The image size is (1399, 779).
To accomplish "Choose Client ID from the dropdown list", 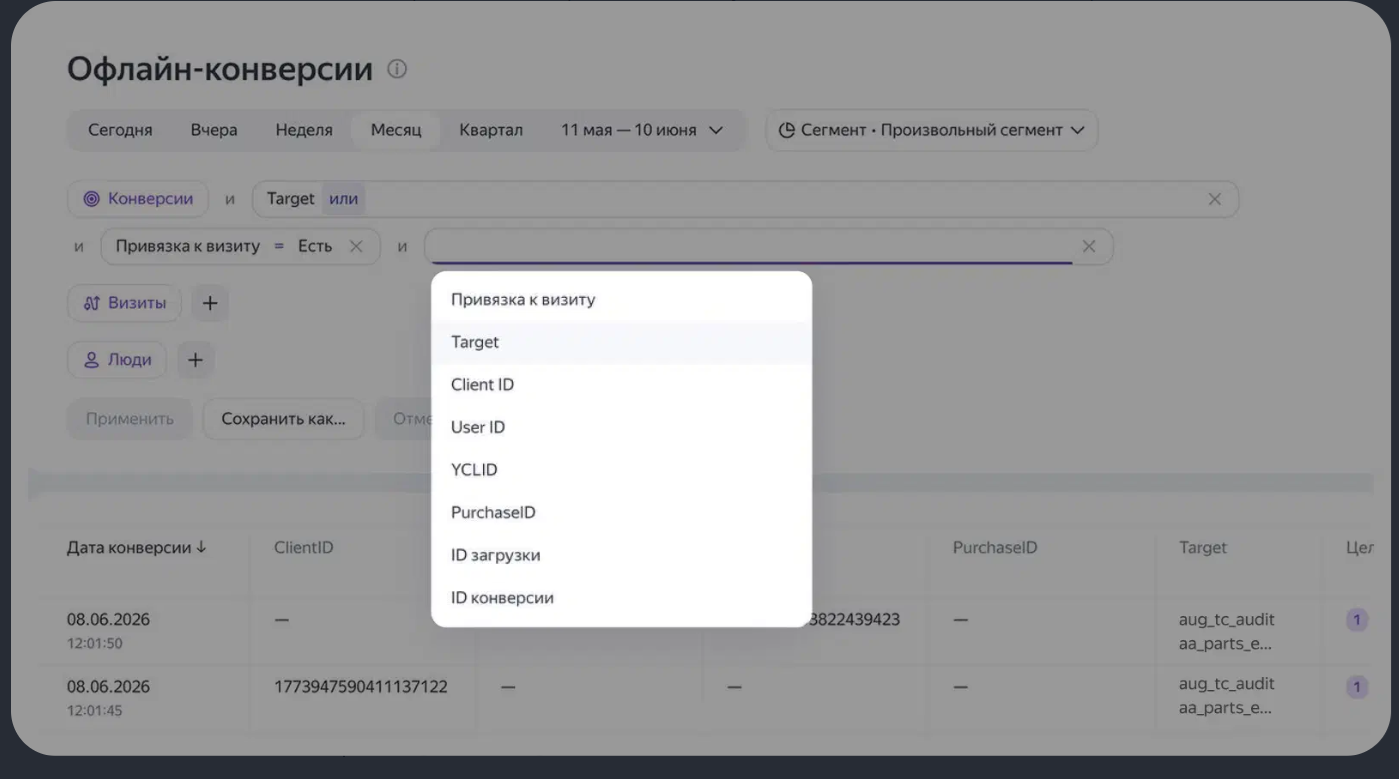I will [621, 385].
